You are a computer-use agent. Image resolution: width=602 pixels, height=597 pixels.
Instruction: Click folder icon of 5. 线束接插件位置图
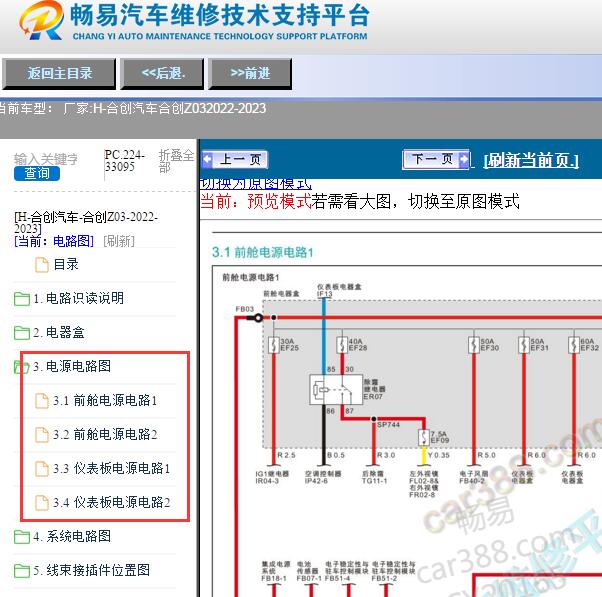(22, 571)
